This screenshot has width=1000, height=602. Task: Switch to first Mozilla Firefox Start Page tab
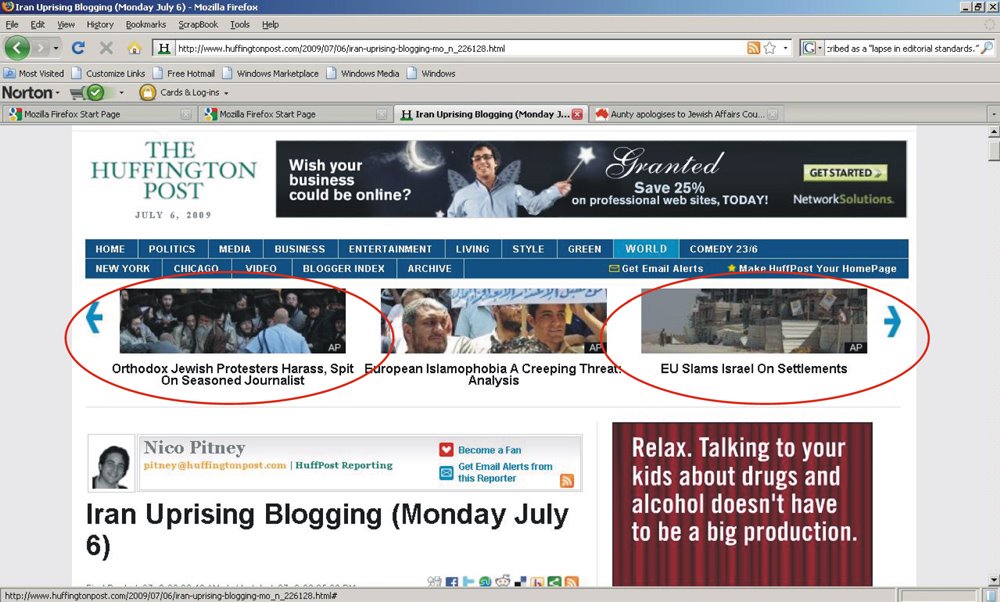click(98, 114)
